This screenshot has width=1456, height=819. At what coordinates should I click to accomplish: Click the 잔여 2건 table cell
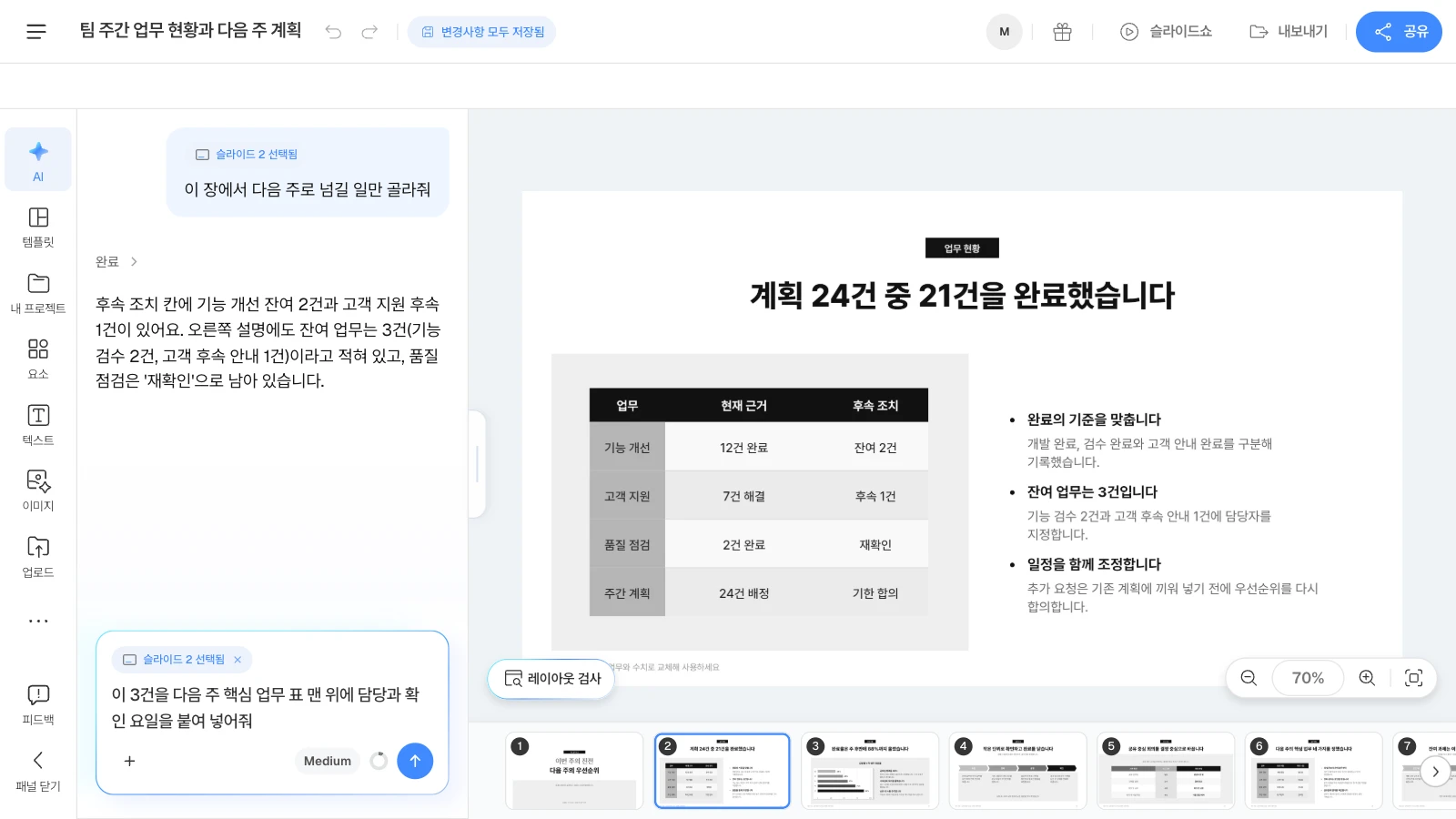pos(875,448)
